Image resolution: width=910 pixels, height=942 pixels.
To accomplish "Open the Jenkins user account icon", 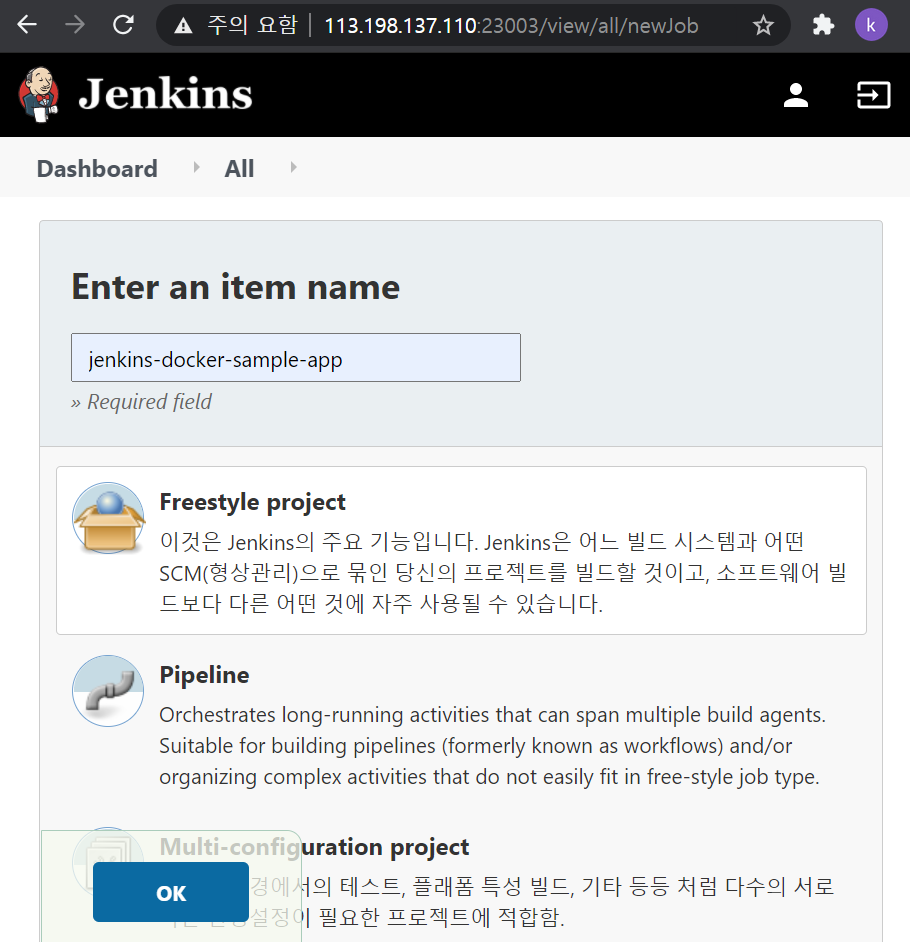I will pyautogui.click(x=796, y=95).
